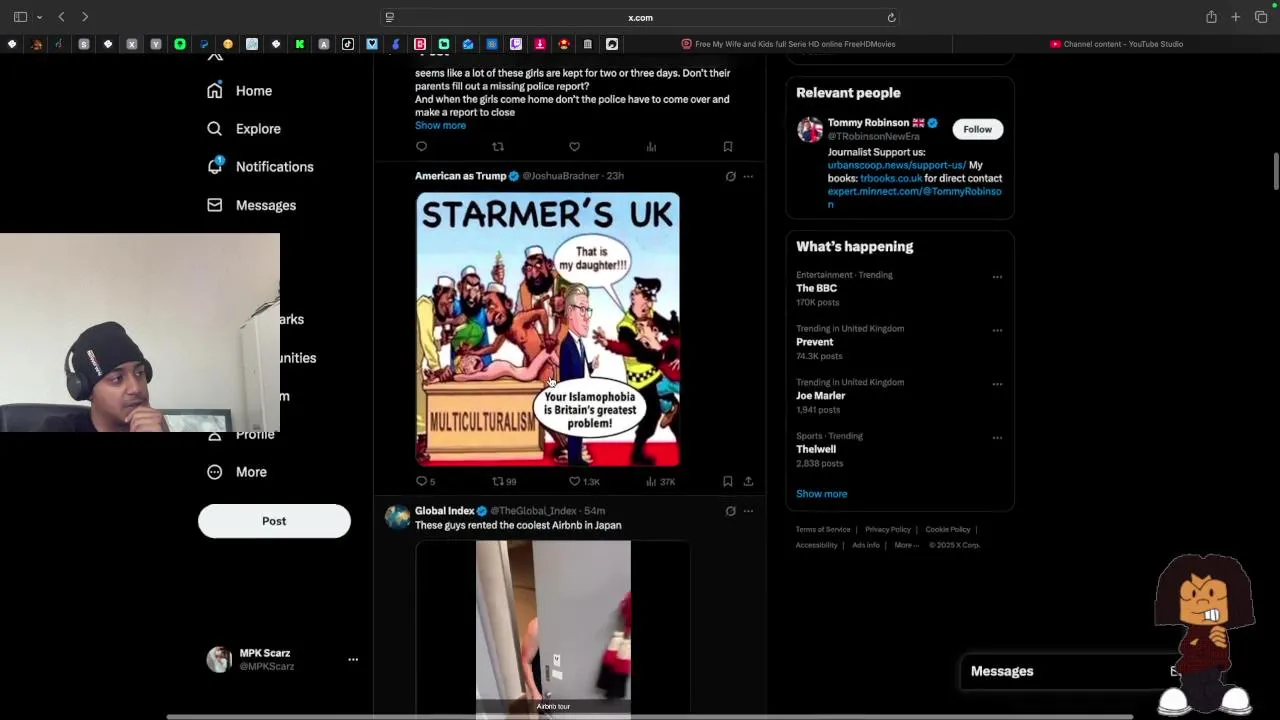Click the More circle ellipsis icon
This screenshot has height=720, width=1280.
(214, 472)
